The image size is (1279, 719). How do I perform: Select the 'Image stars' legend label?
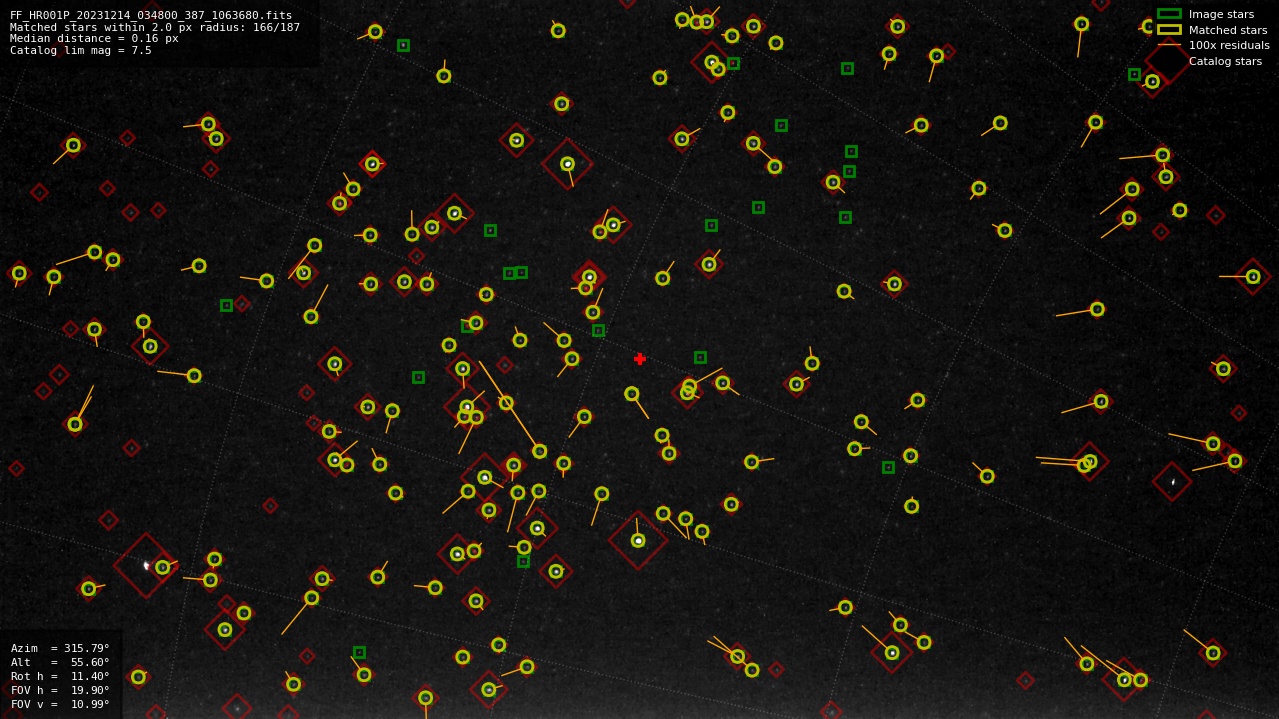1221,14
